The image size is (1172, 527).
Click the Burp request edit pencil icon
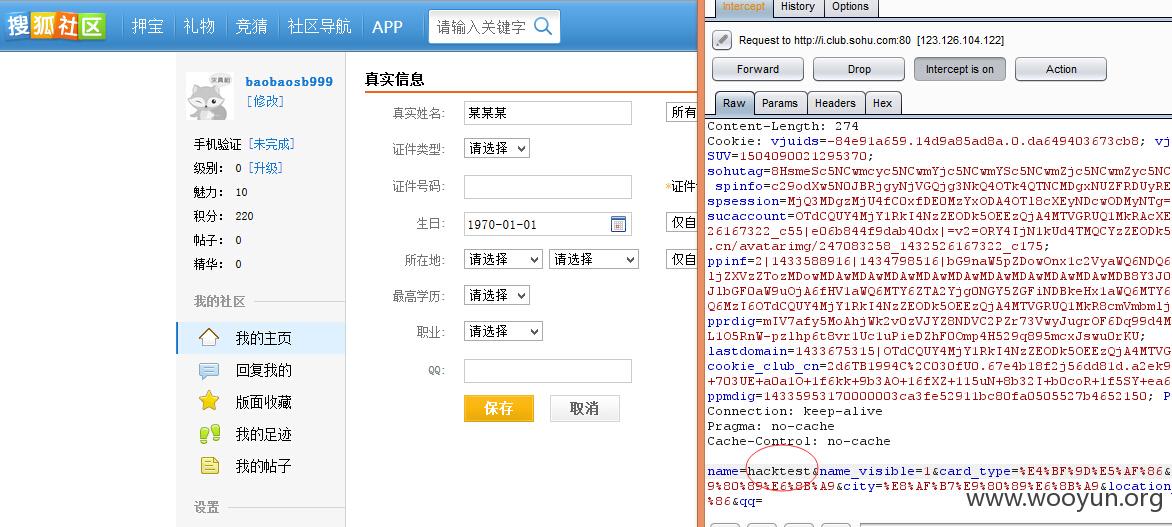tap(721, 40)
